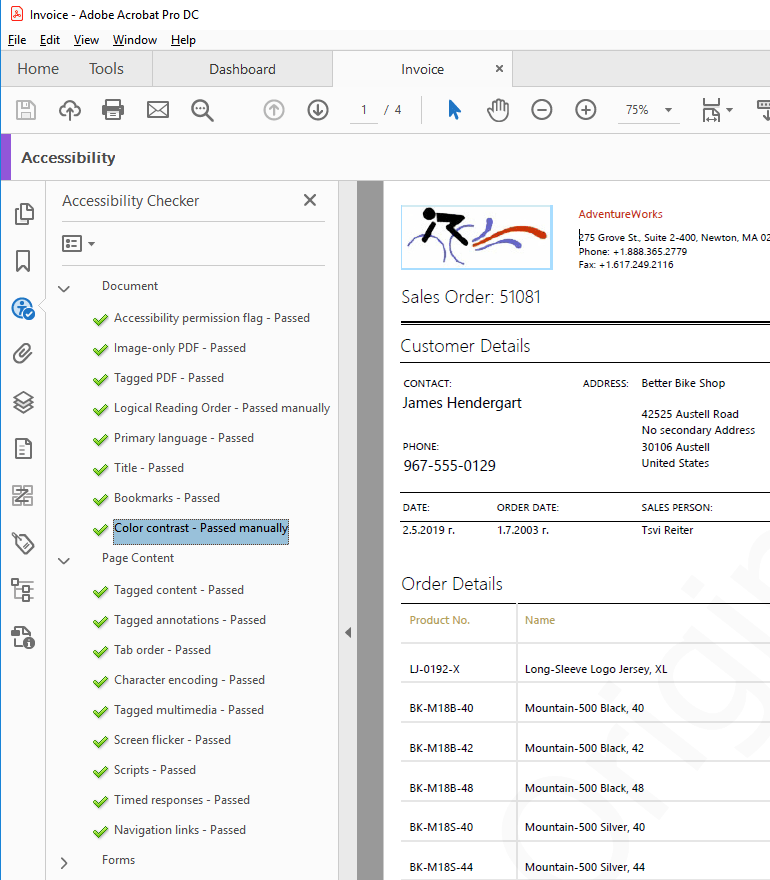770x880 pixels.
Task: Collapse the Page Content tree section
Action: [64, 560]
